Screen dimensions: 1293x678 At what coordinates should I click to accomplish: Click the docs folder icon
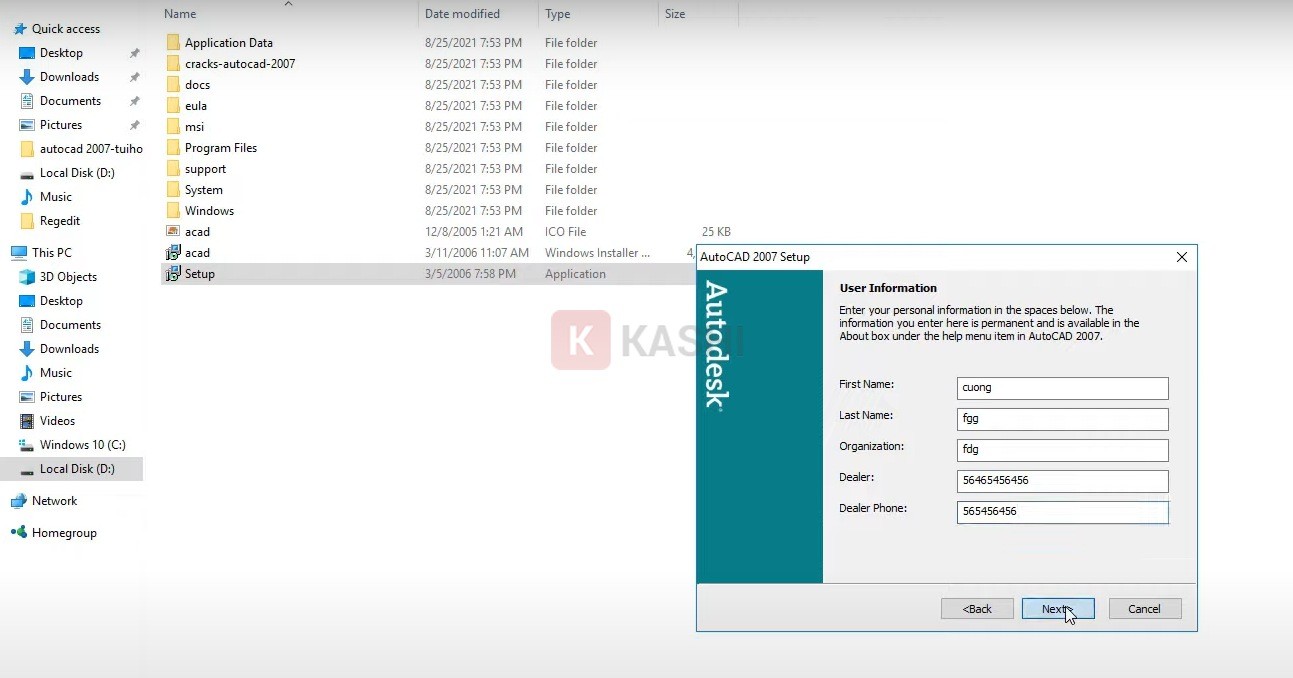[x=173, y=85]
